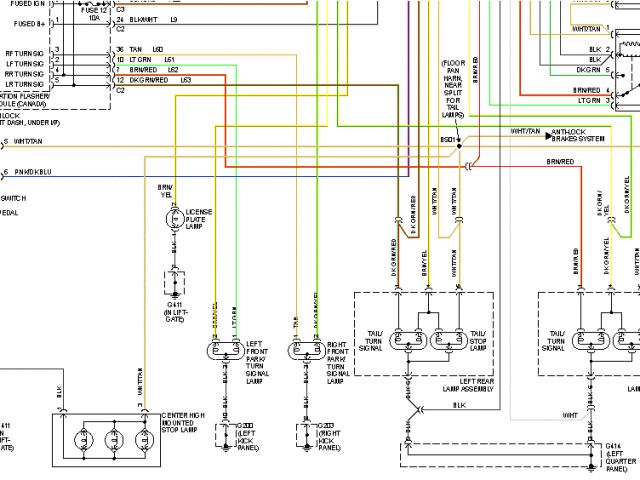Click the license plate lamp bulb symbol
The image size is (640, 480).
[x=176, y=217]
